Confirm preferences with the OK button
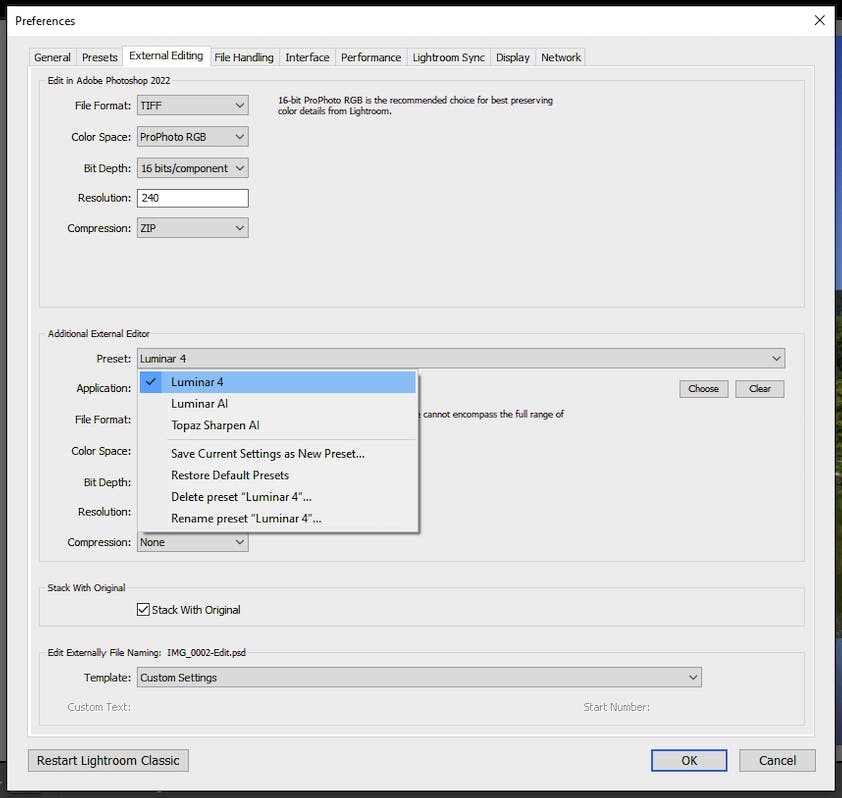 click(689, 760)
